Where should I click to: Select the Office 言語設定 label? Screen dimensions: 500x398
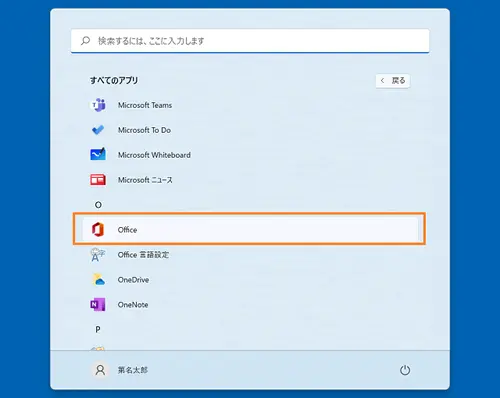point(143,255)
